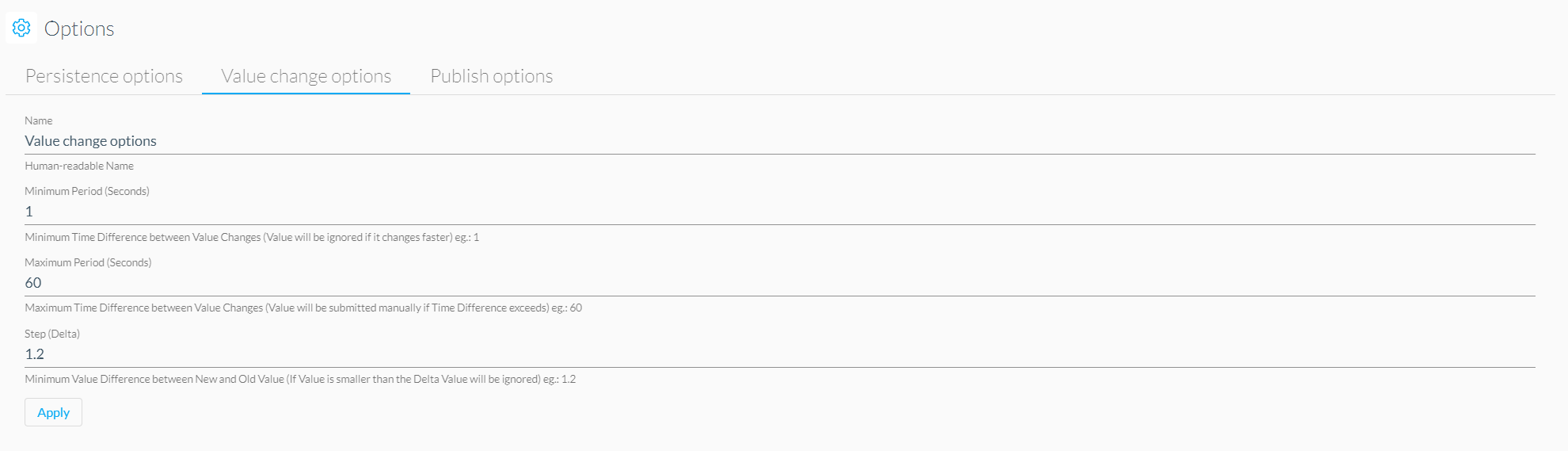Switch to the Persistence options tab

coord(104,76)
